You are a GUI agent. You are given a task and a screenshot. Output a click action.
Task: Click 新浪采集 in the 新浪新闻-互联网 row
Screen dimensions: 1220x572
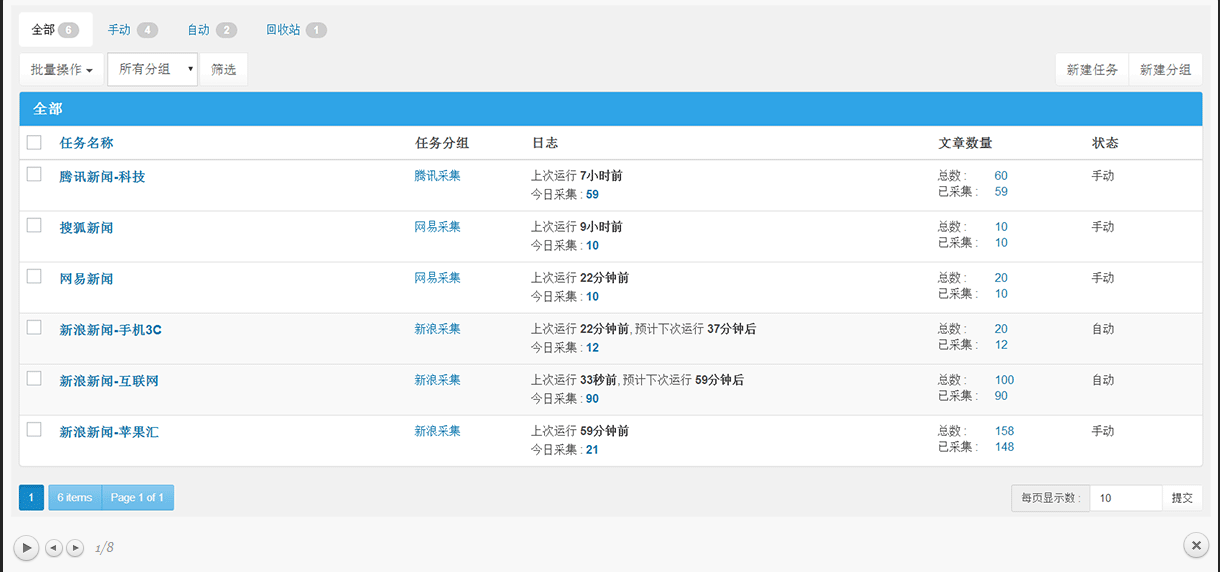click(438, 379)
